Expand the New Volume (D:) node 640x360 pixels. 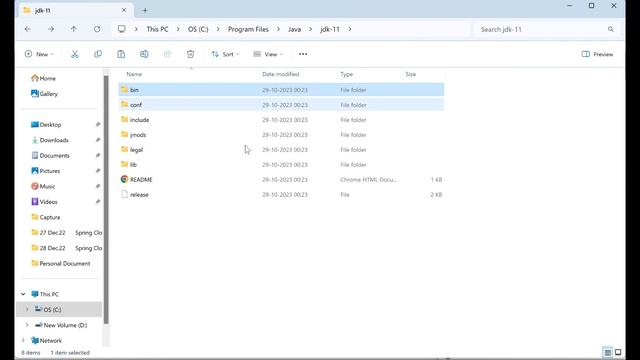(x=27, y=325)
